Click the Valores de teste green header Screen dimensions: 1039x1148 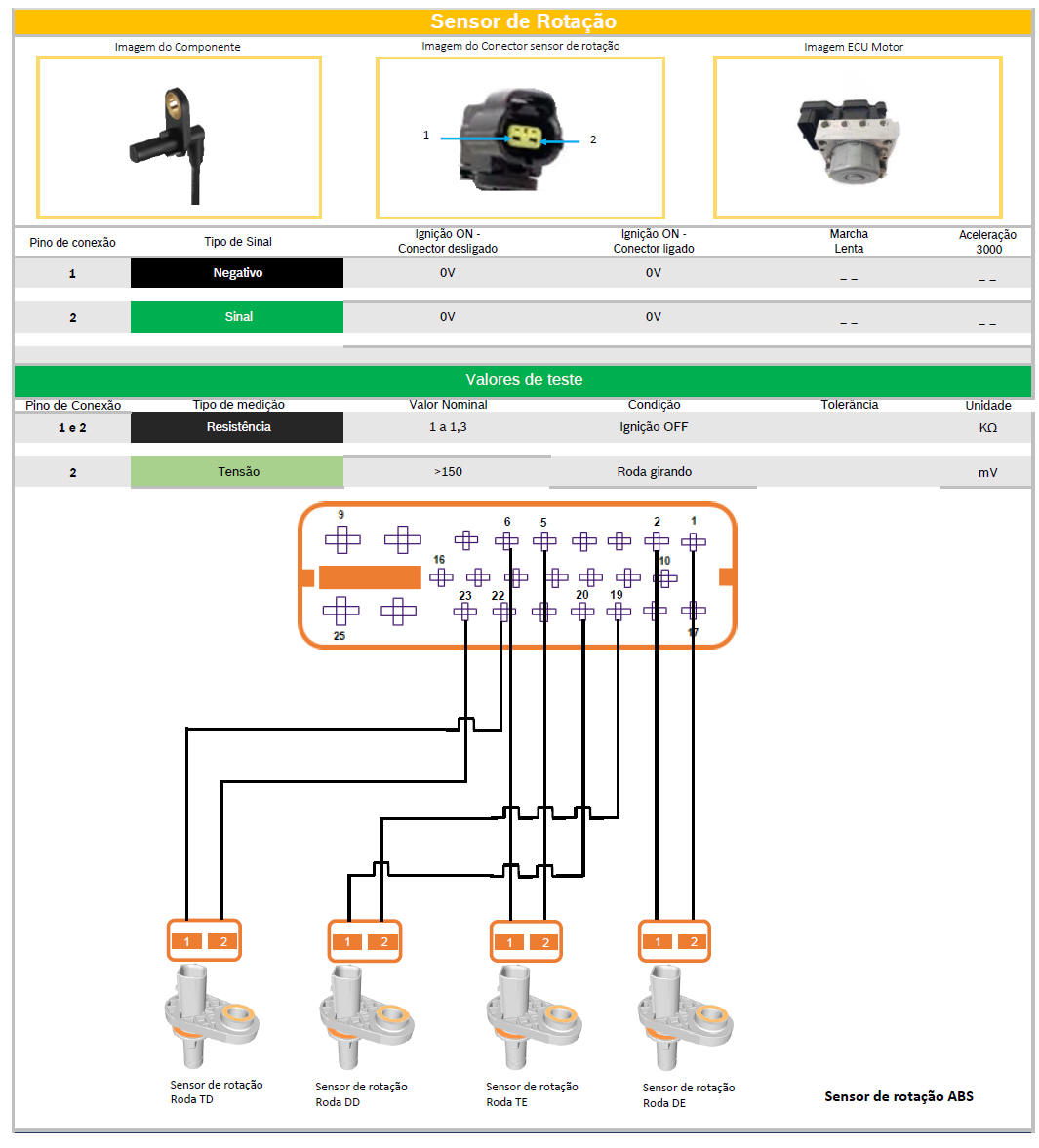coord(523,380)
